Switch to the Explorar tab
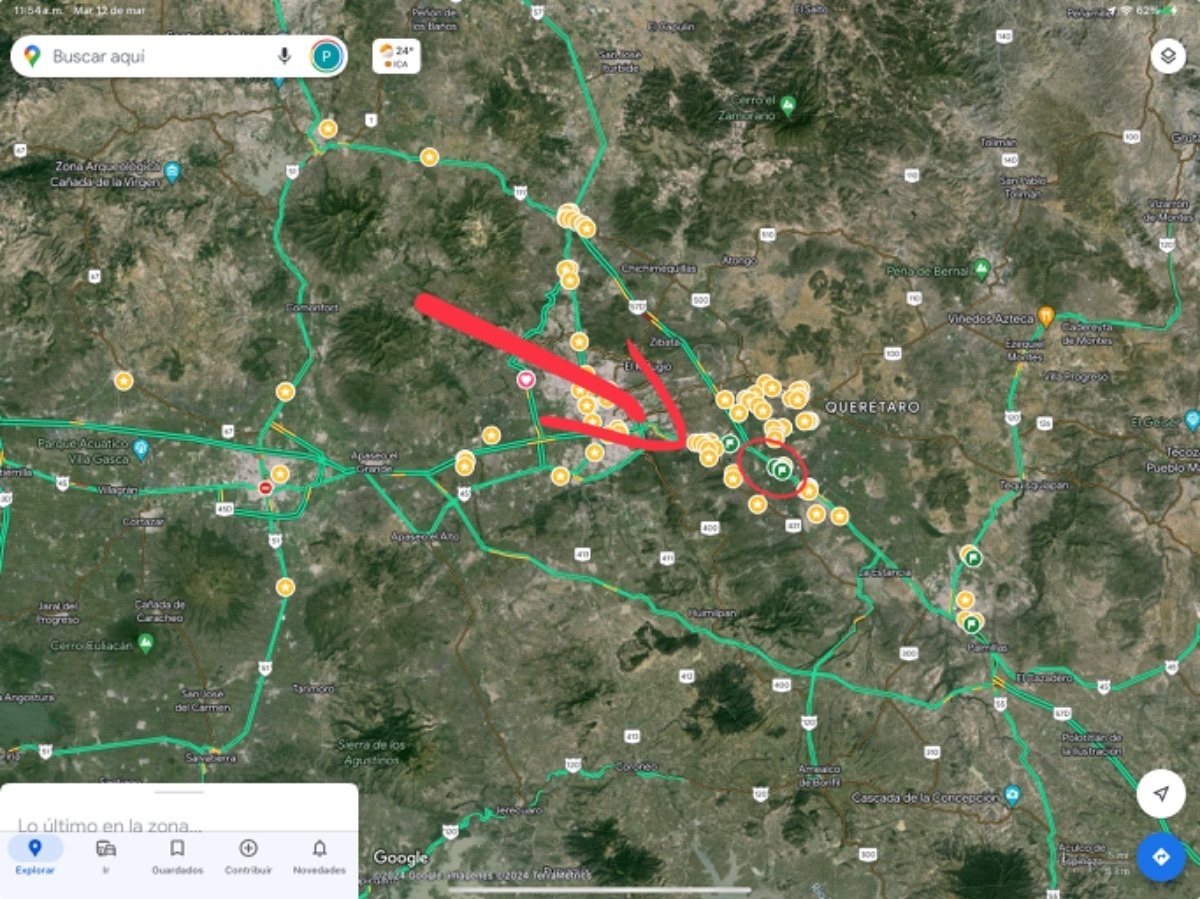 35,856
